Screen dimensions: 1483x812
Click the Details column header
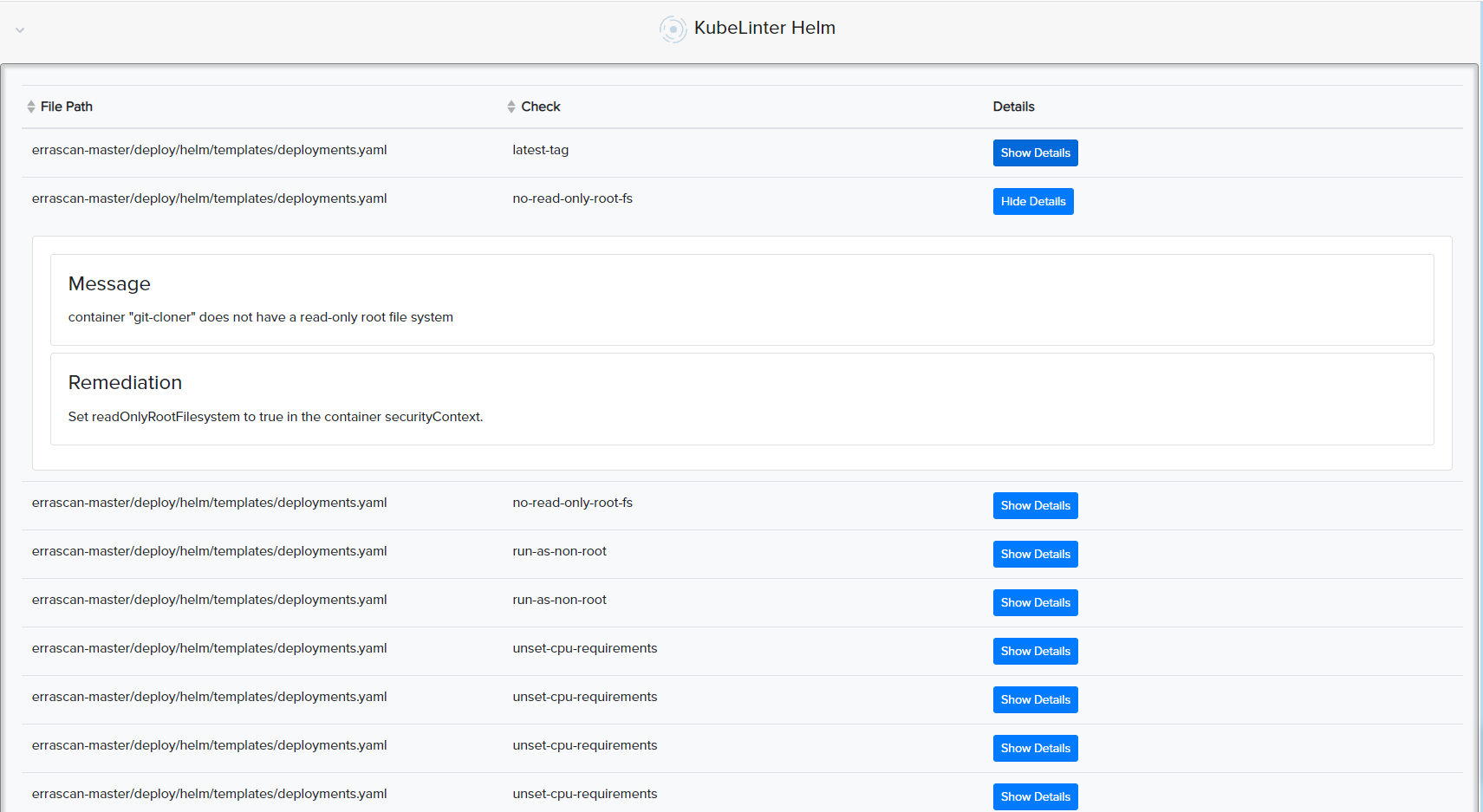coord(1013,107)
